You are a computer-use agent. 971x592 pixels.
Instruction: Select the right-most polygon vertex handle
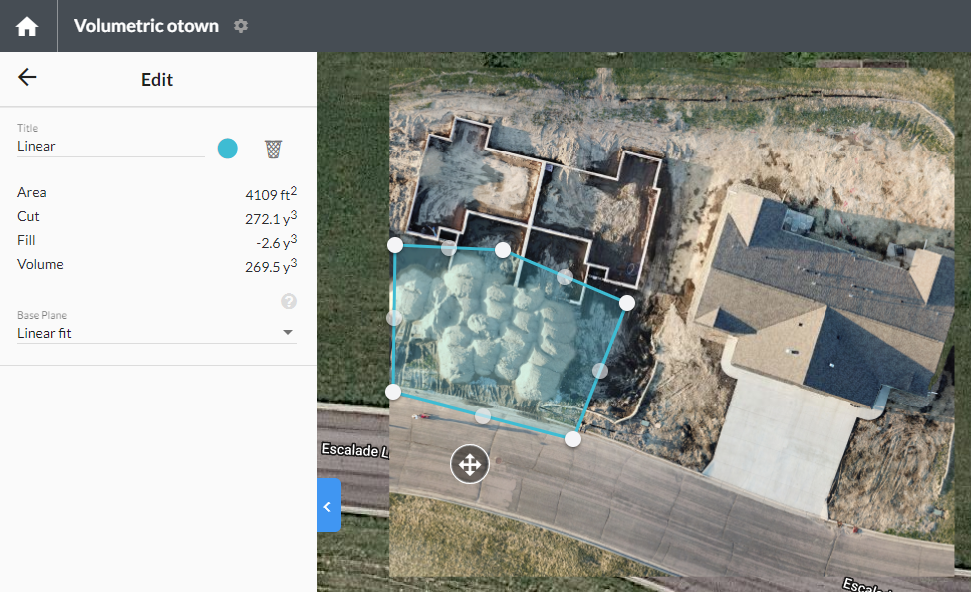[627, 303]
